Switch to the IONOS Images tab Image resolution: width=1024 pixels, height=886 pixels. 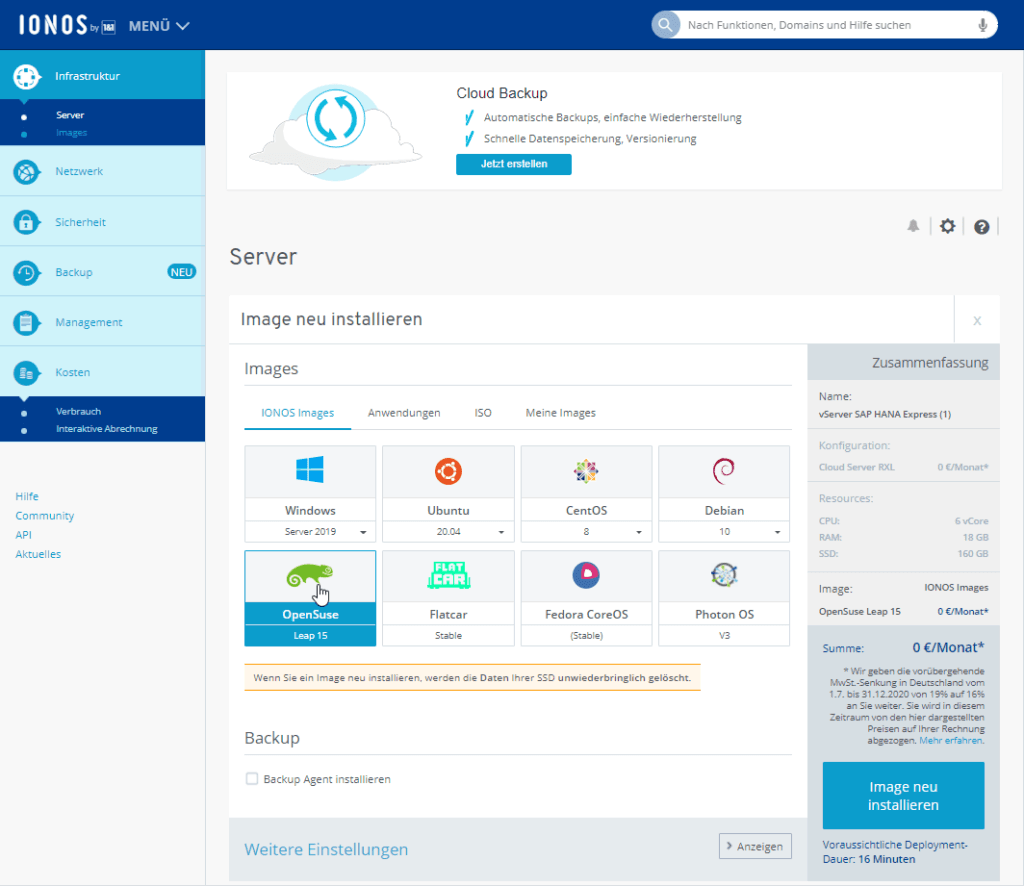(298, 413)
